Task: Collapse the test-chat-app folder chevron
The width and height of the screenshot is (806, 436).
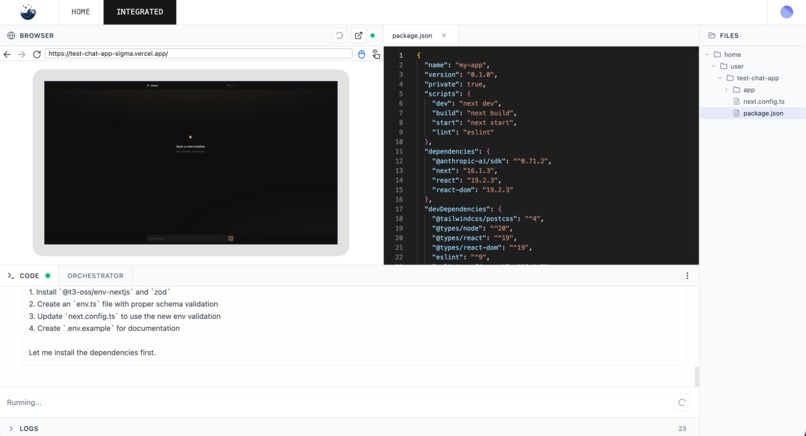Action: point(720,78)
